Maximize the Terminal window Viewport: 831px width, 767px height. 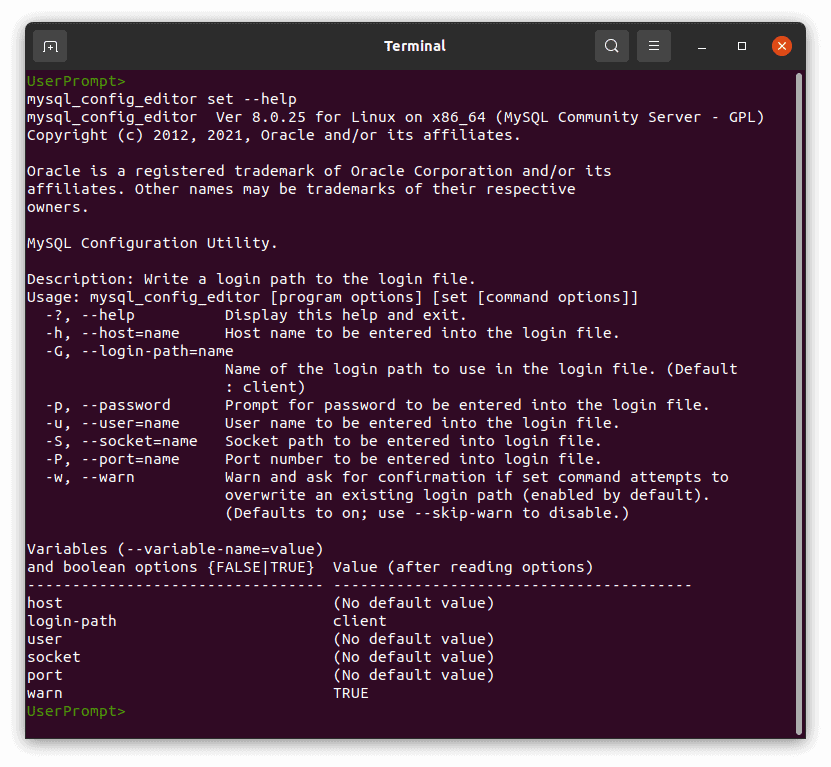[741, 47]
